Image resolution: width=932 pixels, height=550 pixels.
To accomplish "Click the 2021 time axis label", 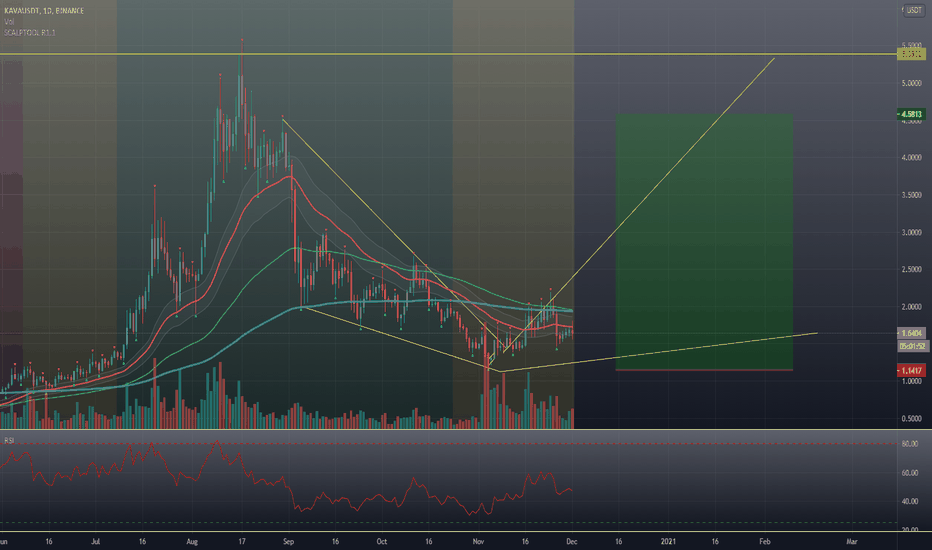I will [x=669, y=542].
